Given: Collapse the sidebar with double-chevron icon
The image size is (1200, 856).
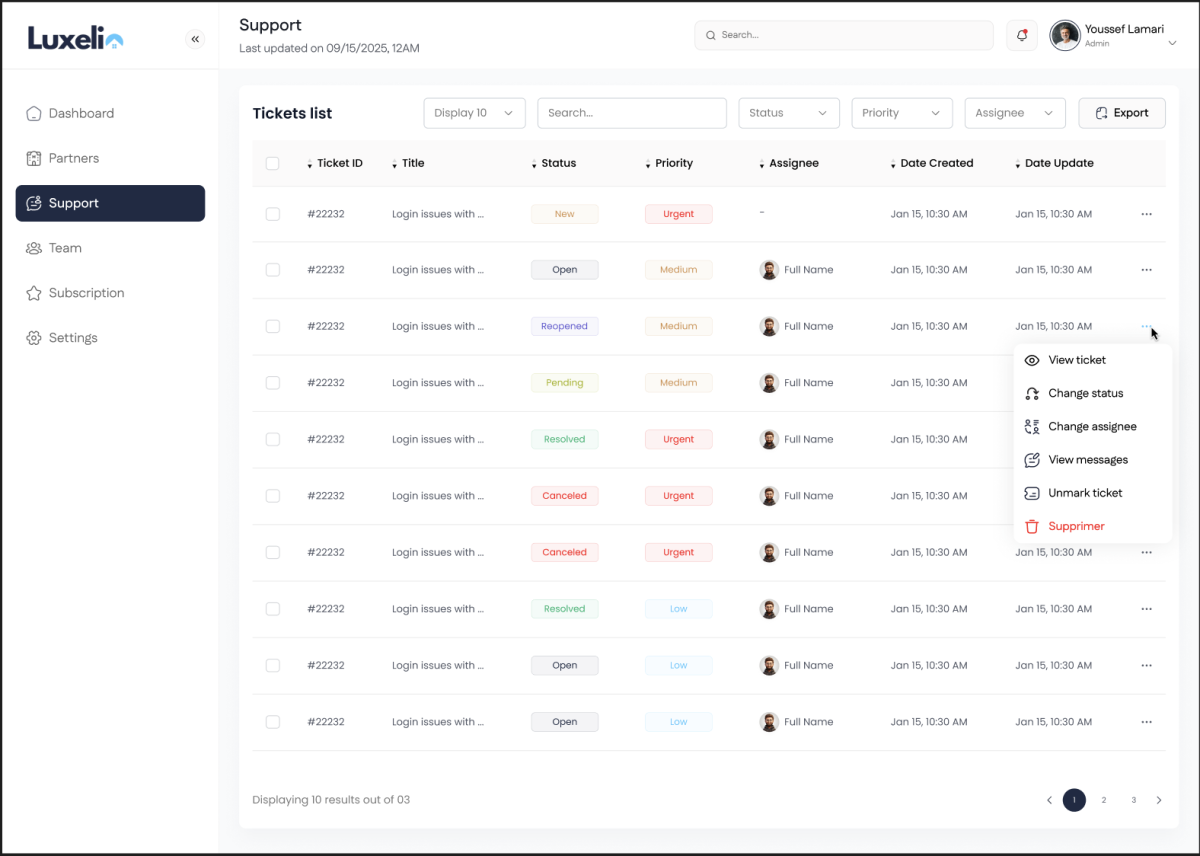Looking at the screenshot, I should pyautogui.click(x=195, y=39).
